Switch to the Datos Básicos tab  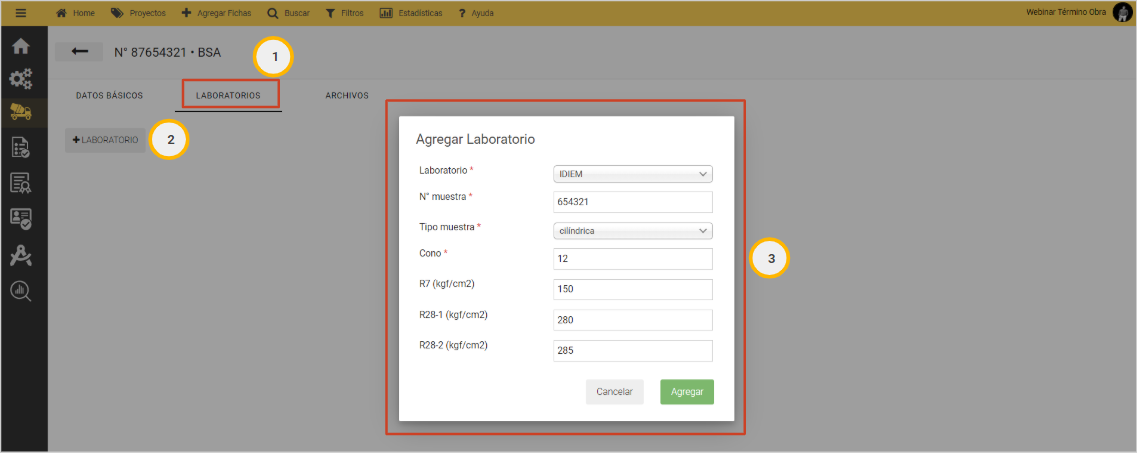(x=109, y=96)
